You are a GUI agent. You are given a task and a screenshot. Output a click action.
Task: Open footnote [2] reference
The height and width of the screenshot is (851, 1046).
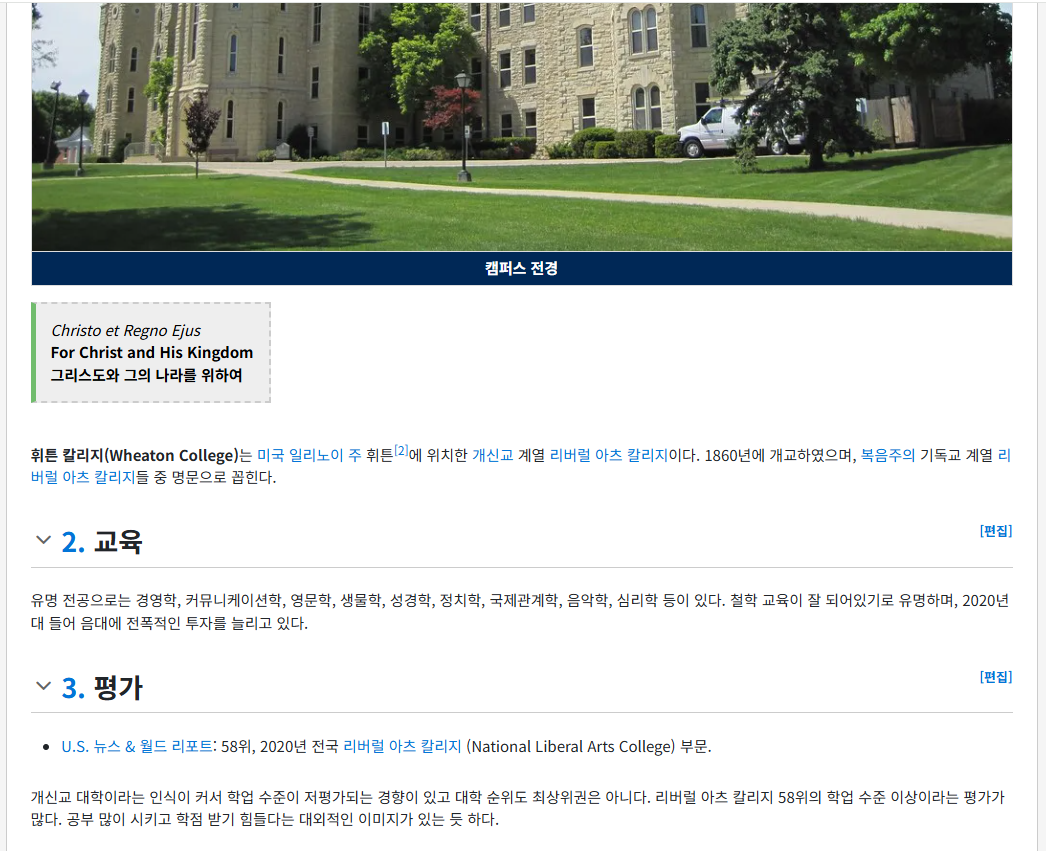(401, 450)
